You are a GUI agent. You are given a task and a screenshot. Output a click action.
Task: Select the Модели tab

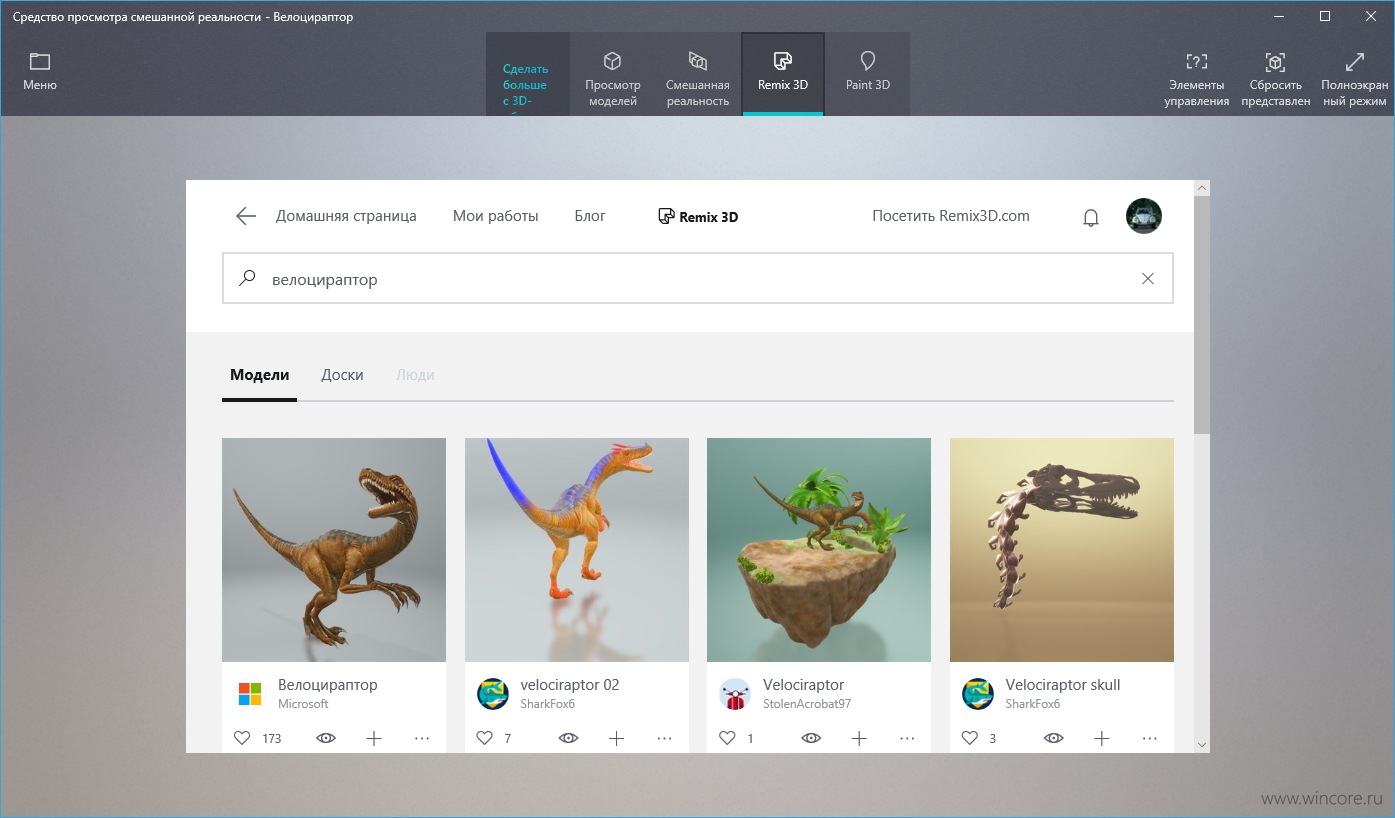259,375
